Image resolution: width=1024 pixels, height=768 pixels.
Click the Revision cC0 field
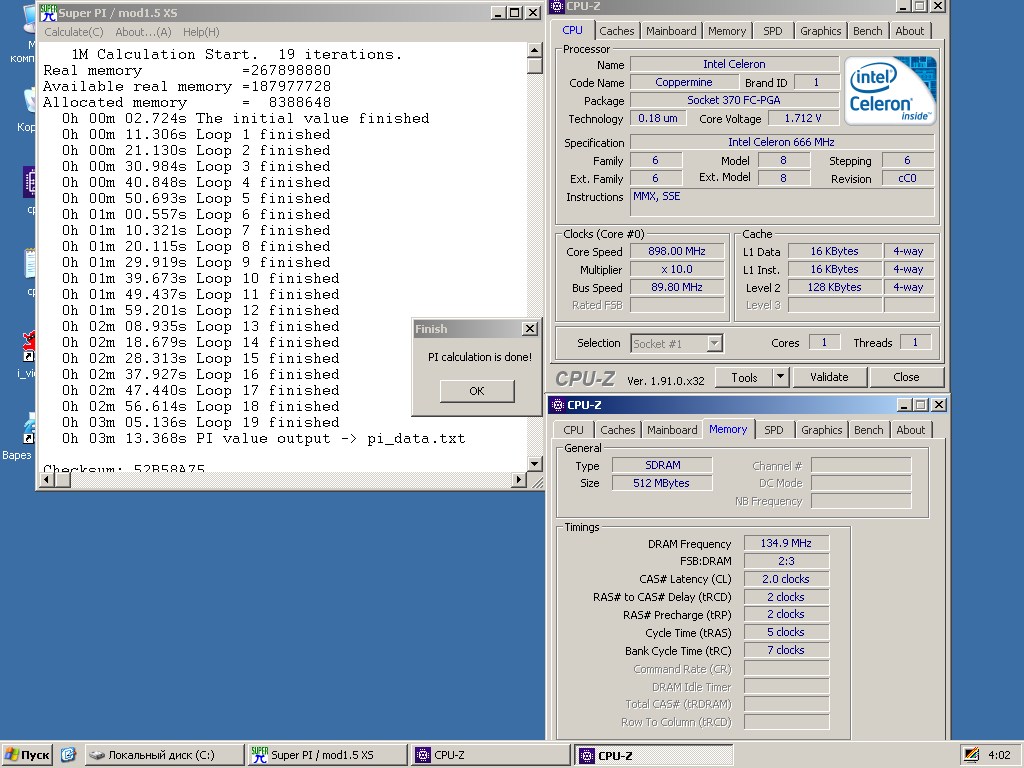[908, 178]
